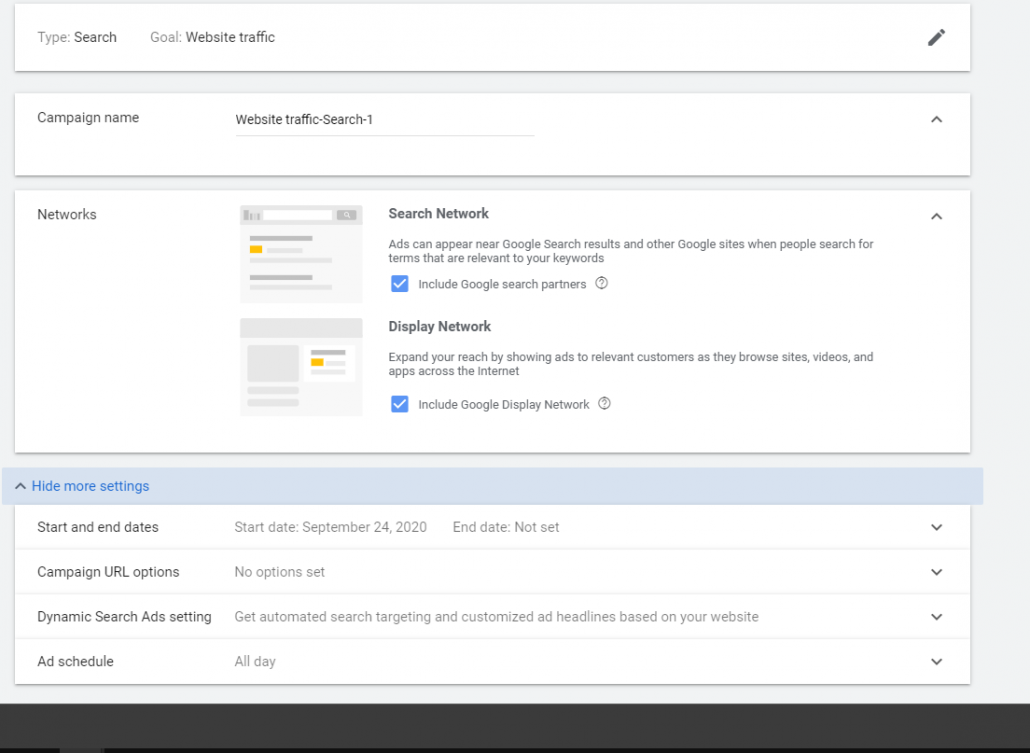The width and height of the screenshot is (1030, 753).
Task: Click the Type: Search label
Action: point(77,37)
